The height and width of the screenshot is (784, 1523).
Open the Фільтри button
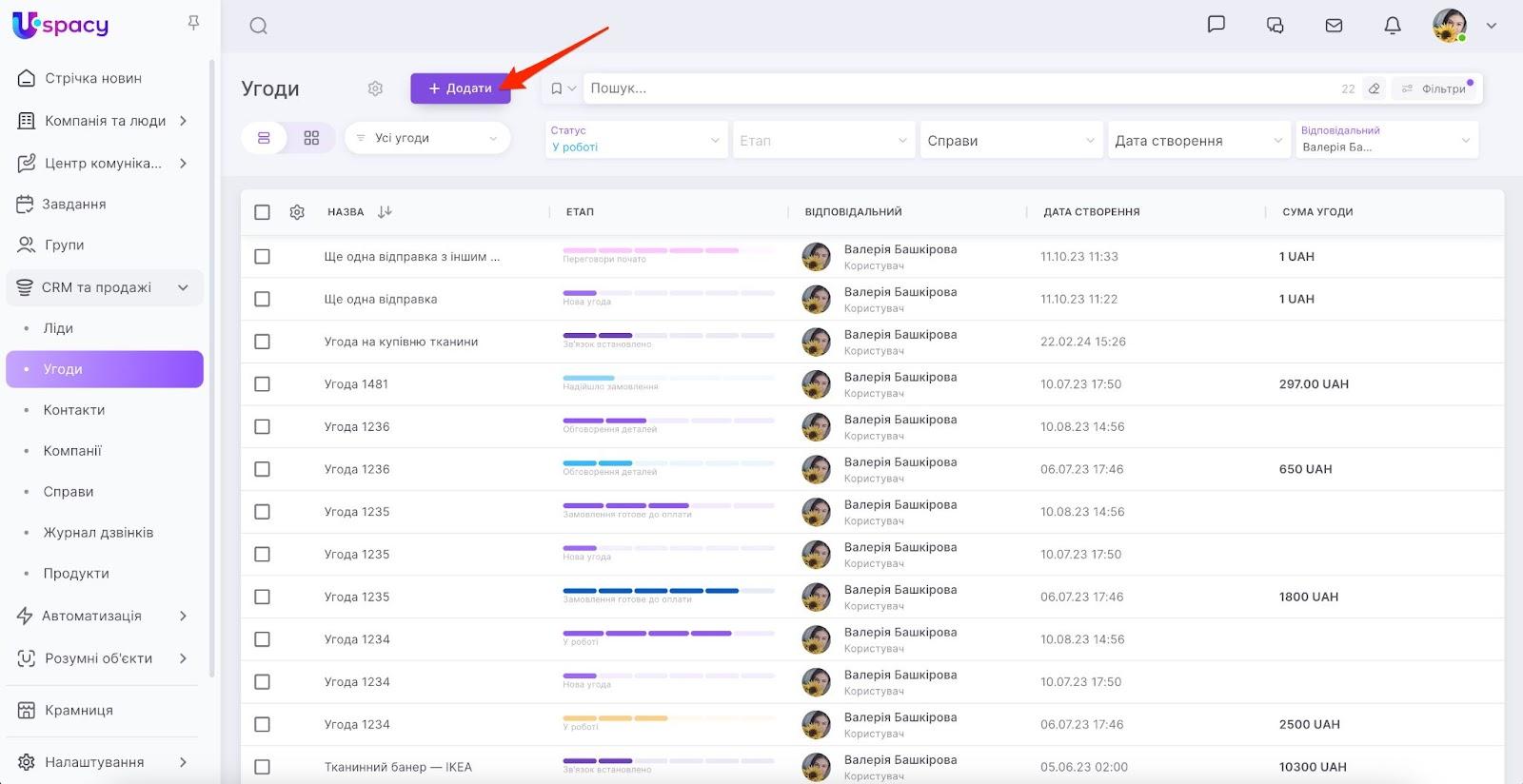tap(1435, 88)
